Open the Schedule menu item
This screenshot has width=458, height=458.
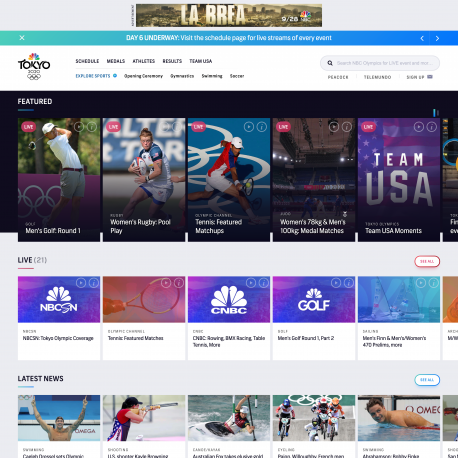[x=87, y=61]
